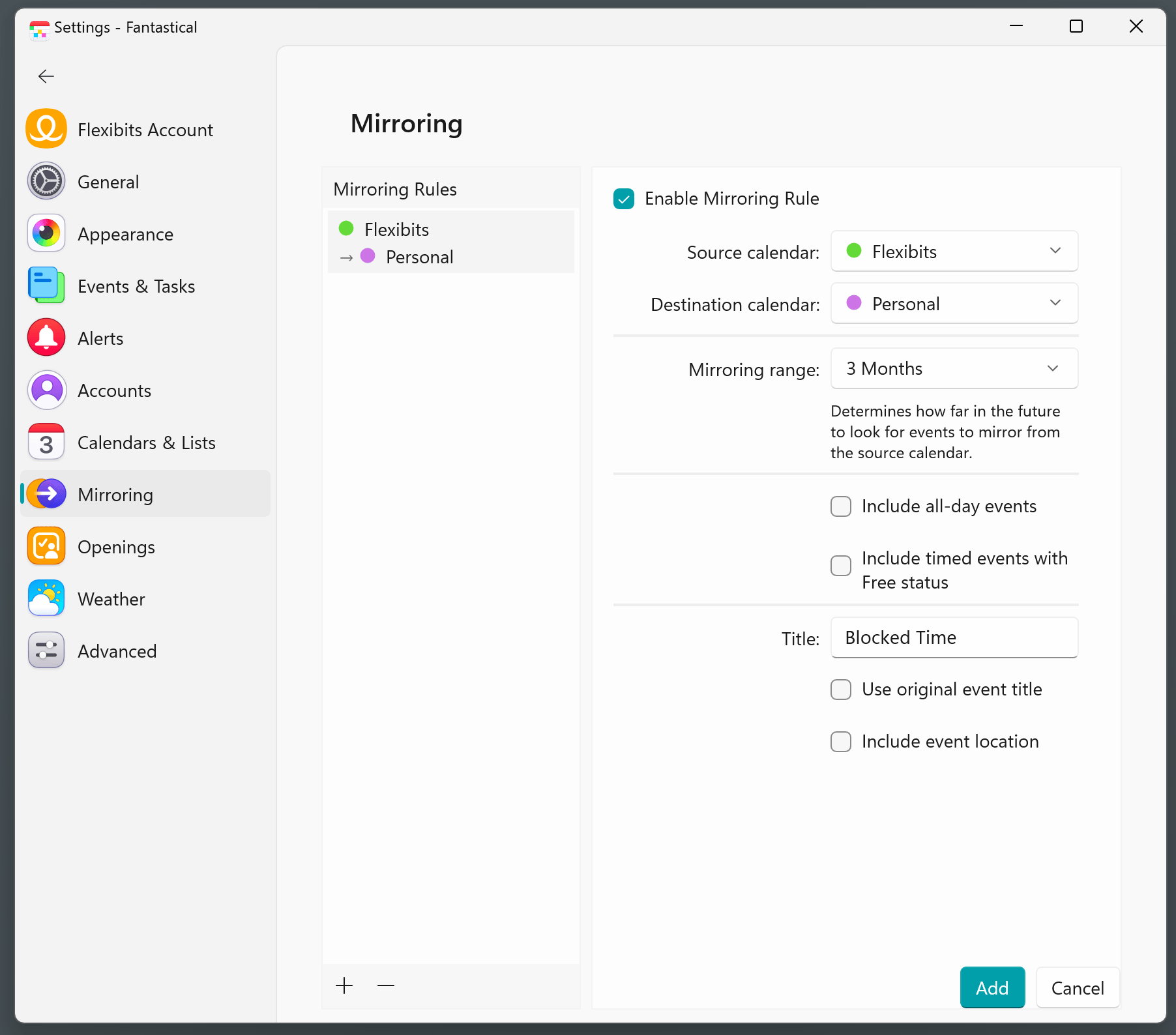Click the Events & Tasks icon

46,285
